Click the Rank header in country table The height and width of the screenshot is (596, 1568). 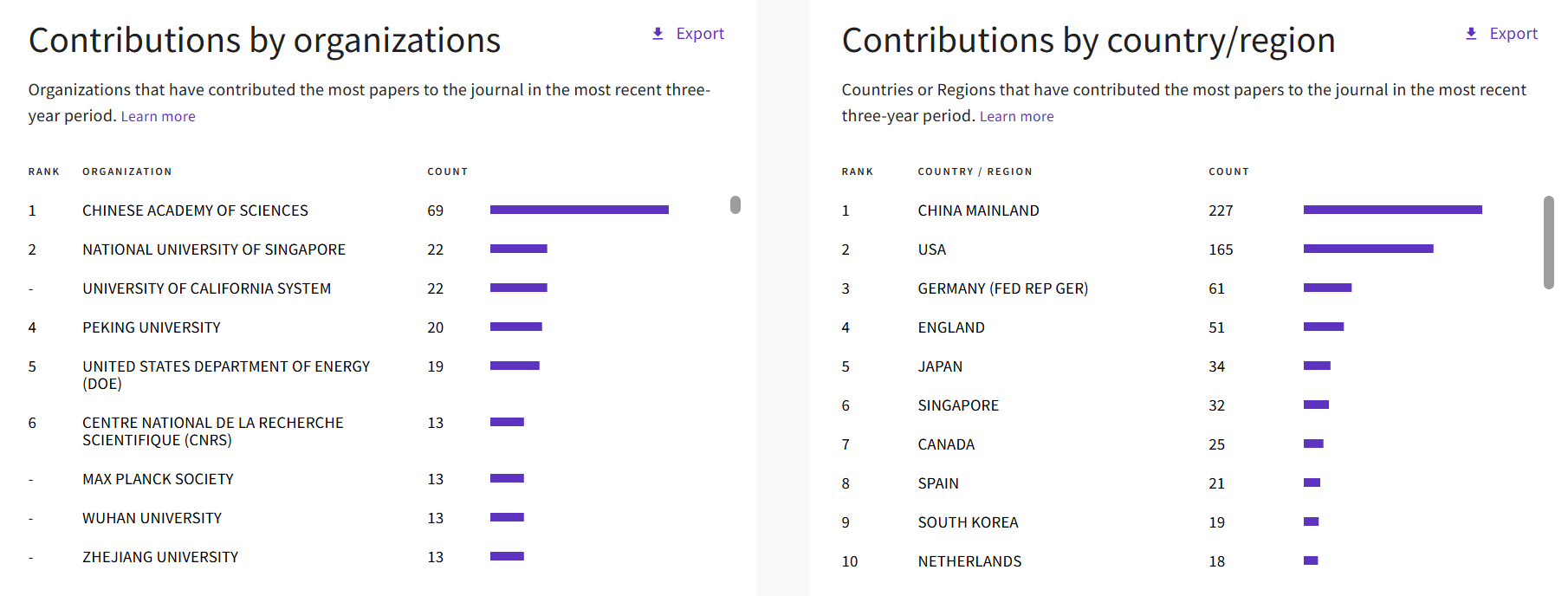(857, 172)
